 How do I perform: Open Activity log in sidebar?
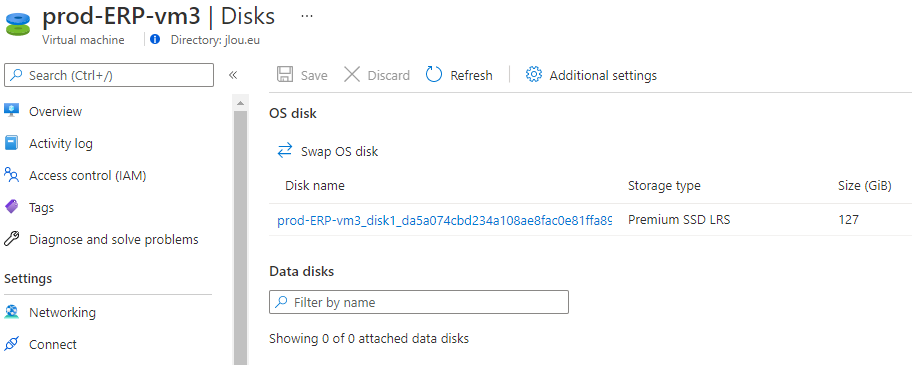(x=60, y=143)
